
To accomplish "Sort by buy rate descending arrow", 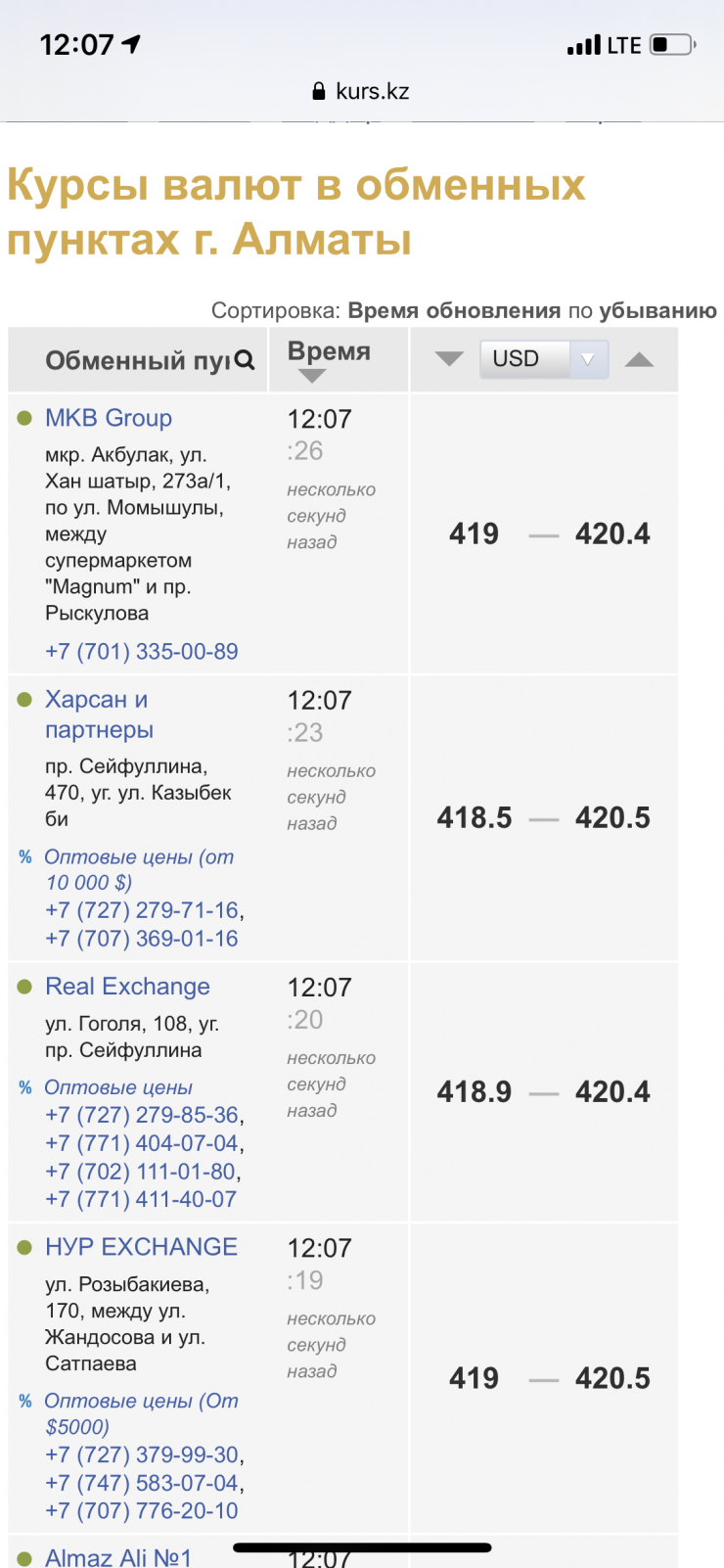I will point(449,358).
